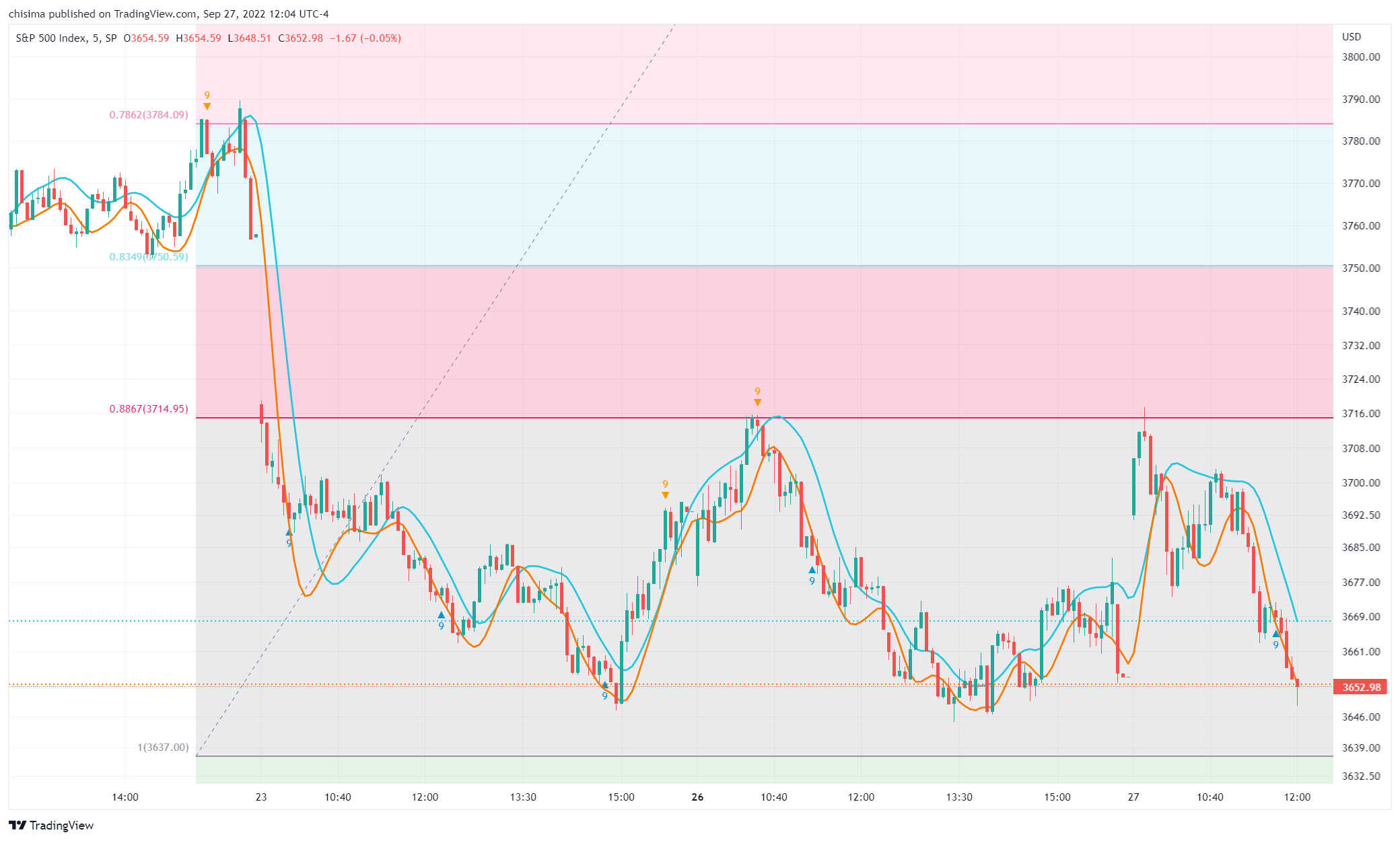This screenshot has height=841, width=1400.
Task: Click the red 3652.98 current price tag
Action: pos(1361,687)
